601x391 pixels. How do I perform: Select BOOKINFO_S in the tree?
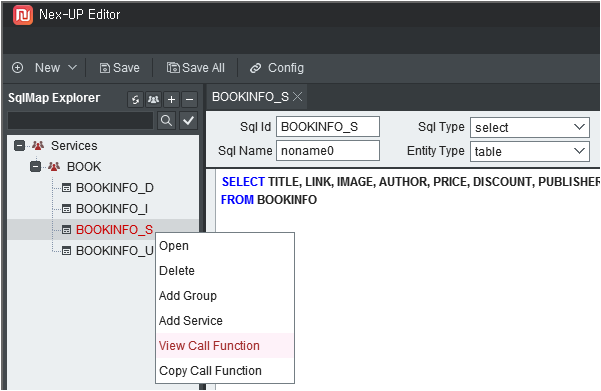tap(115, 230)
